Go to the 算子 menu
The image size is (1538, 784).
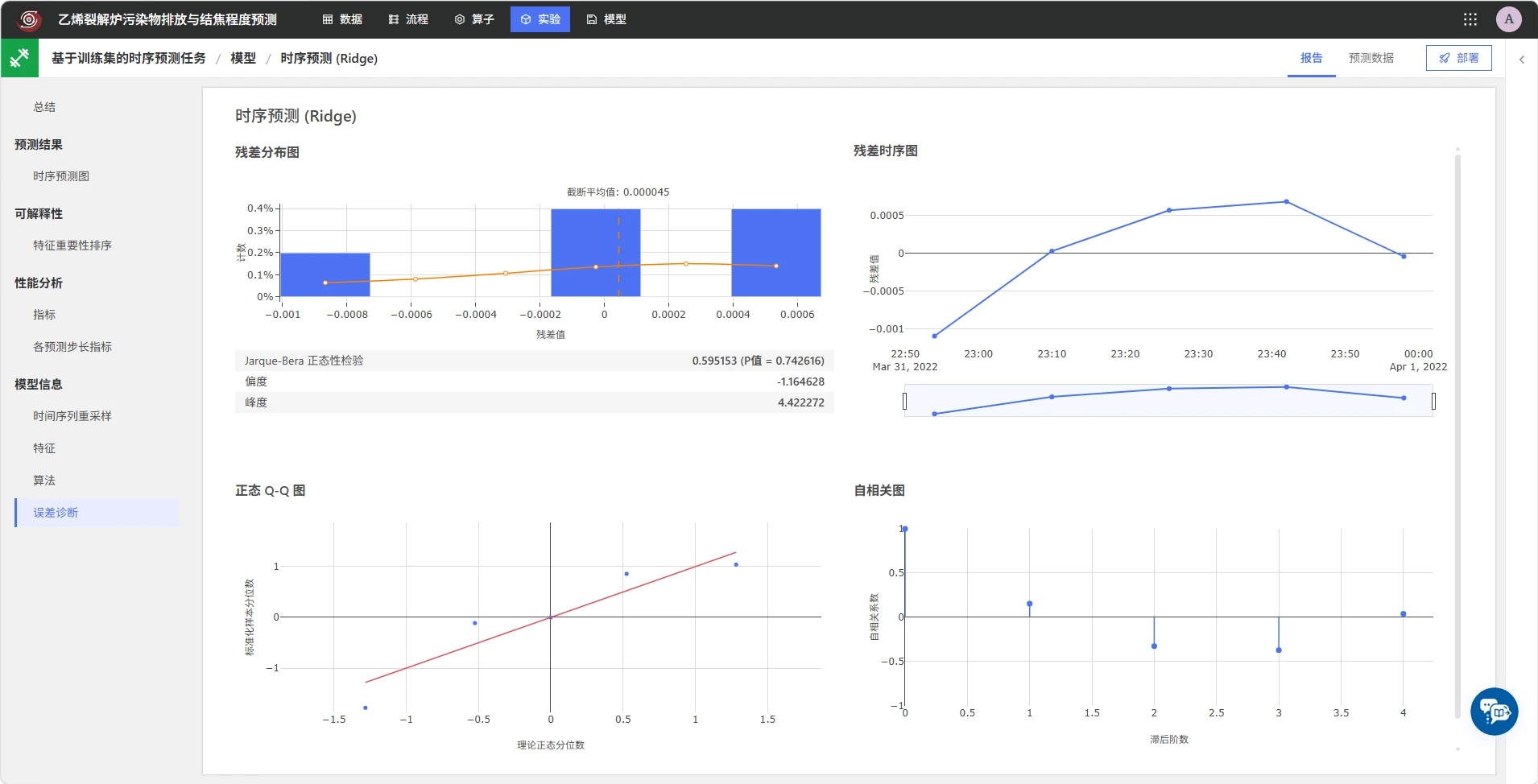point(474,19)
